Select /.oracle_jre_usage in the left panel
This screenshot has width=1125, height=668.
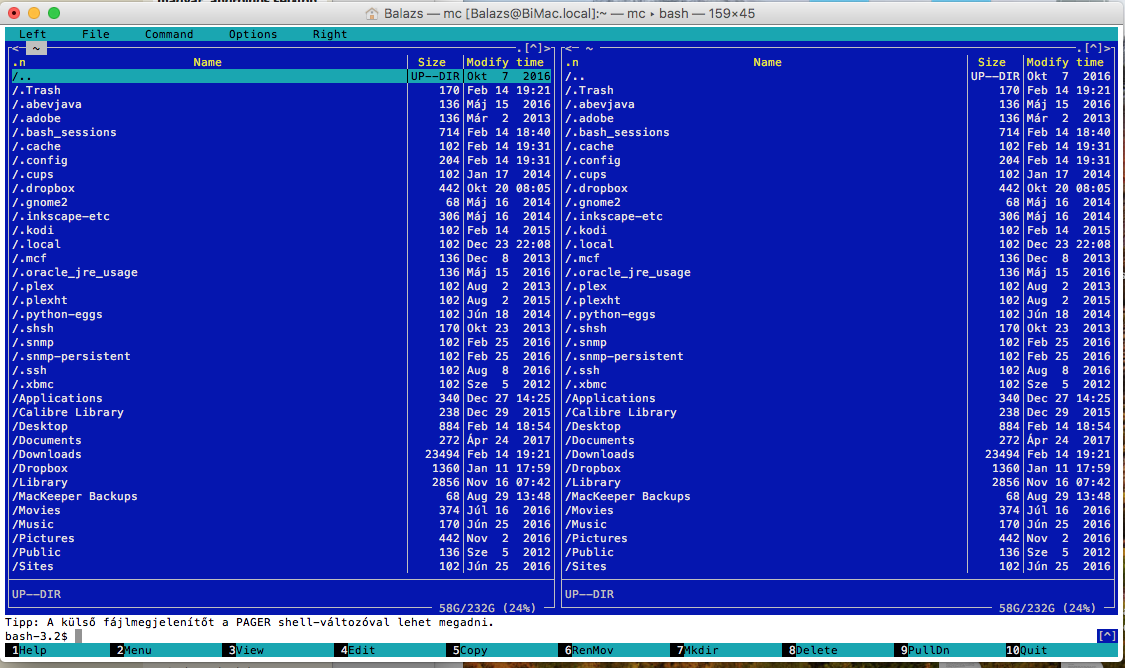(x=281, y=272)
